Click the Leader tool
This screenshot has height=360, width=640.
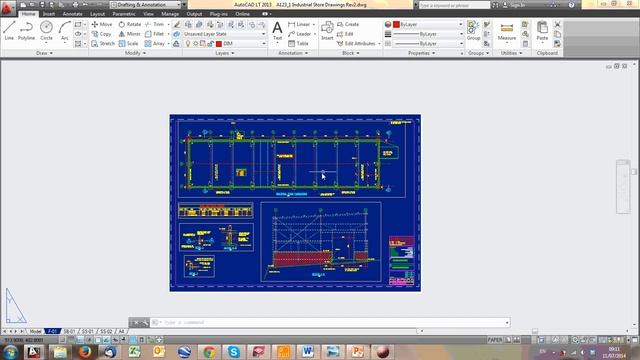coord(300,34)
